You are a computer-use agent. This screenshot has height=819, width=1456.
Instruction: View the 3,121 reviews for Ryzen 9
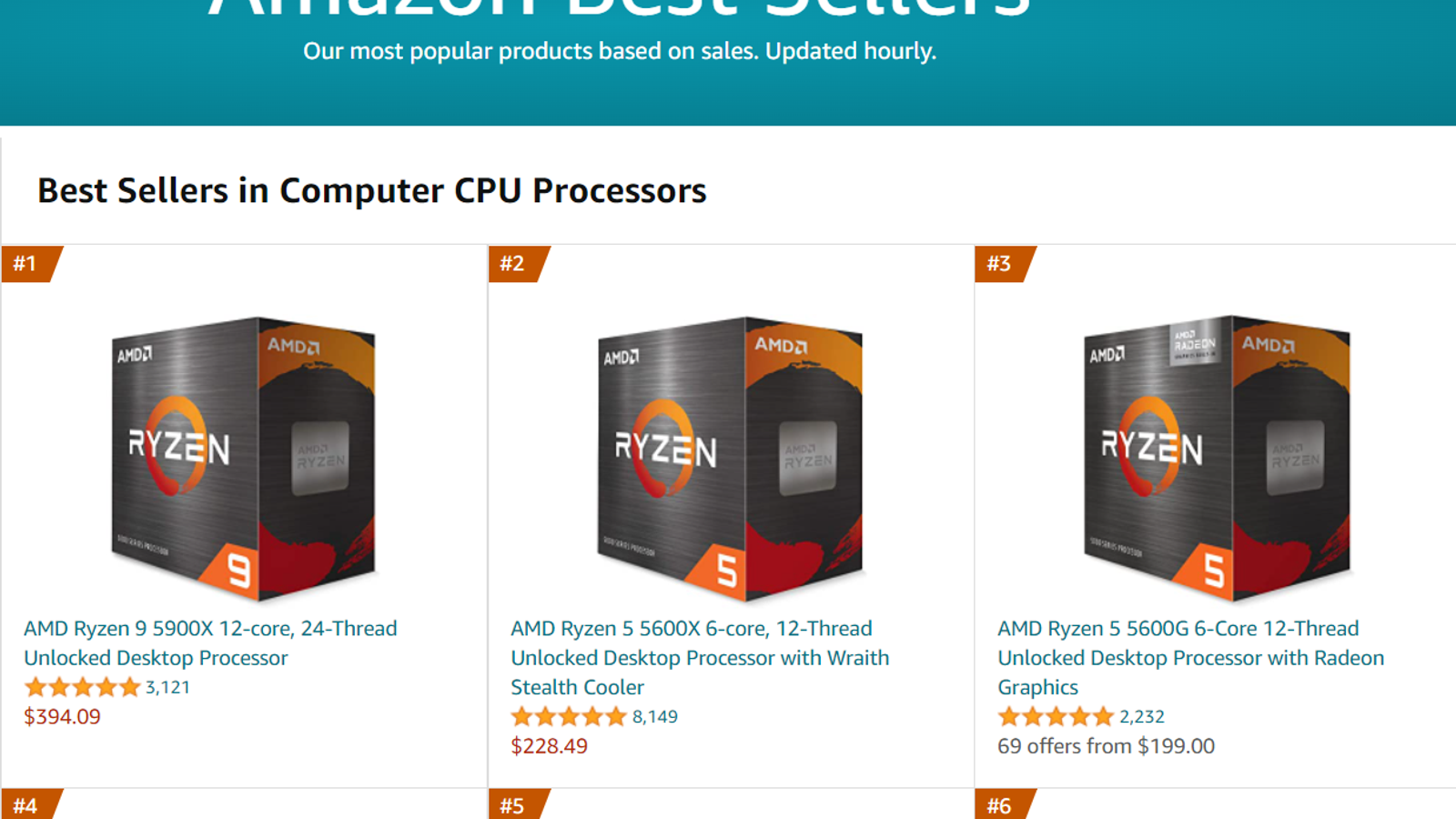(168, 687)
